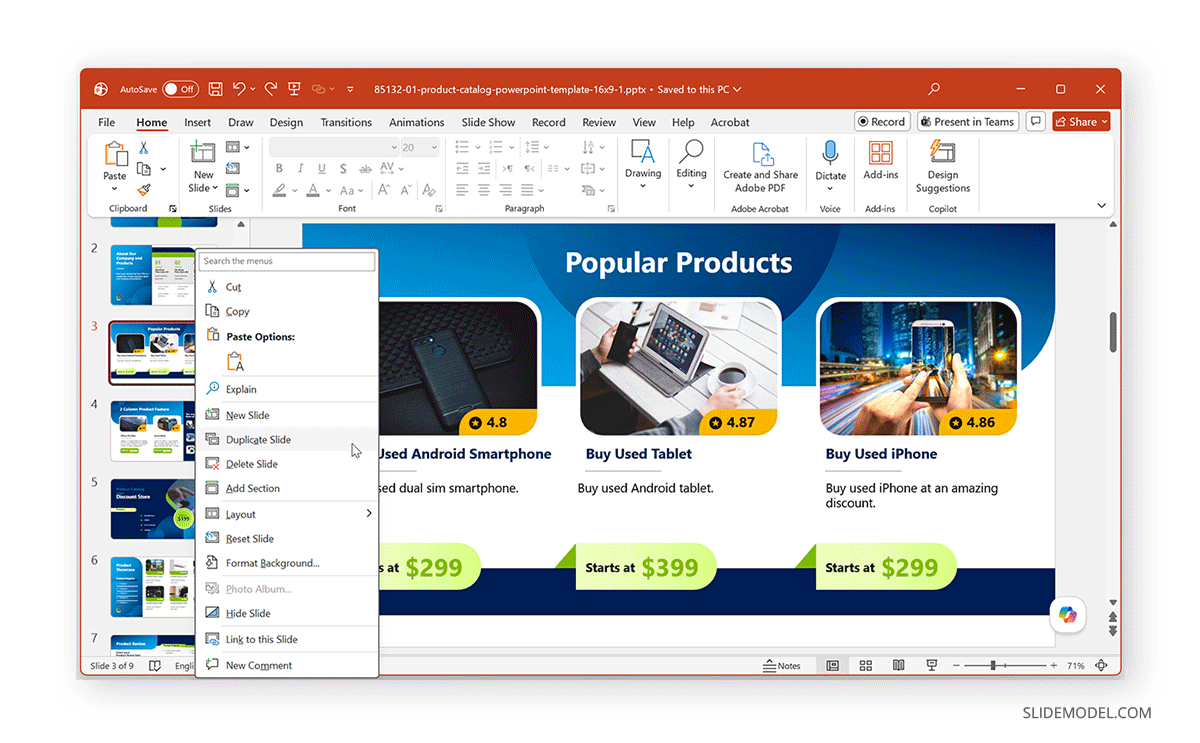1200x743 pixels.
Task: Click Create and Share Adobe PDF
Action: point(761,166)
